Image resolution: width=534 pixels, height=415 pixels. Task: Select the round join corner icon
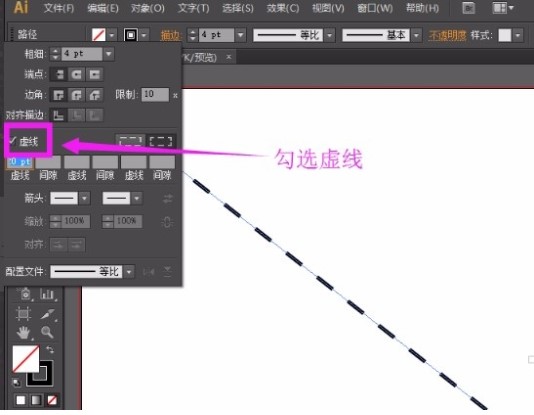(x=77, y=95)
